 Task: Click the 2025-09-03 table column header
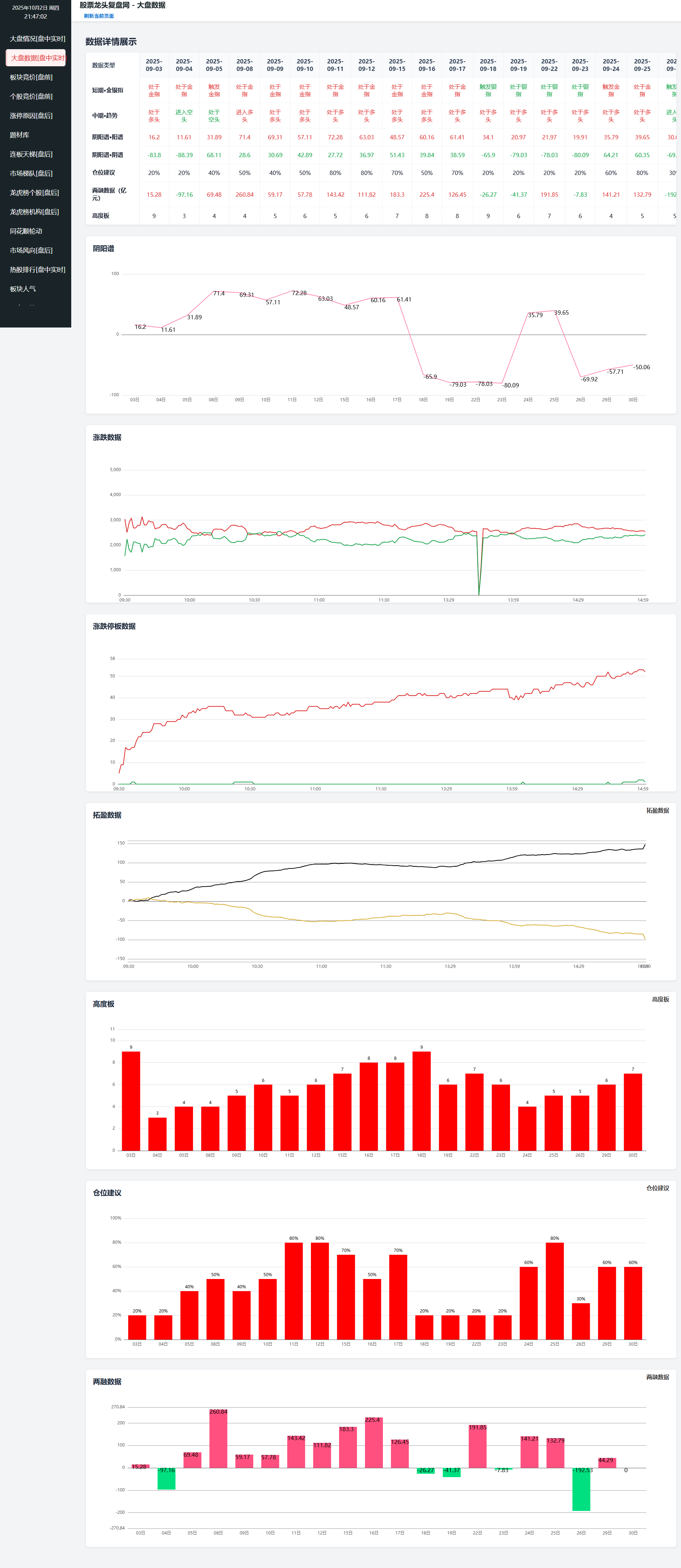pyautogui.click(x=154, y=65)
